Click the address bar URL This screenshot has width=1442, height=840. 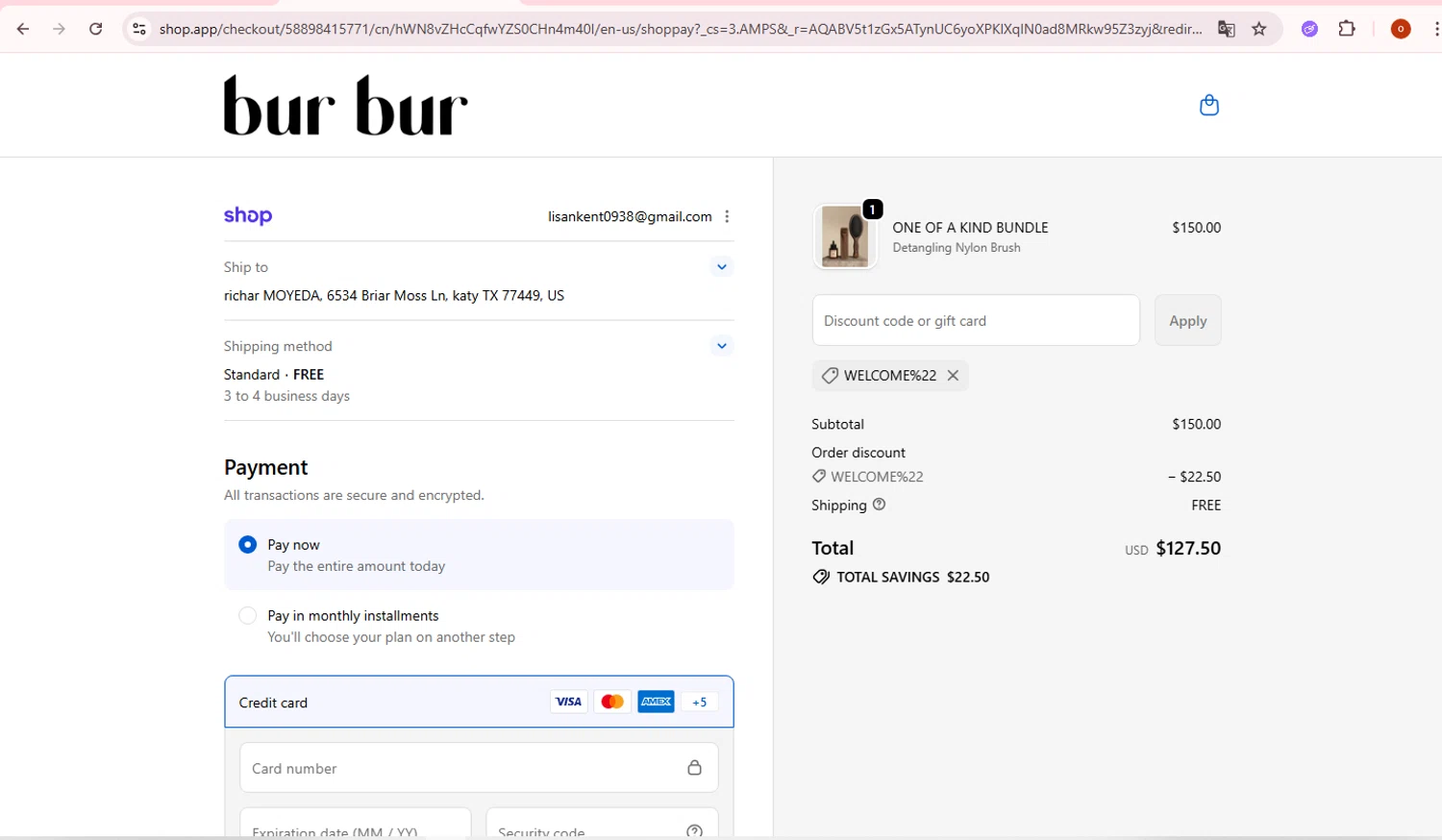[x=681, y=29]
